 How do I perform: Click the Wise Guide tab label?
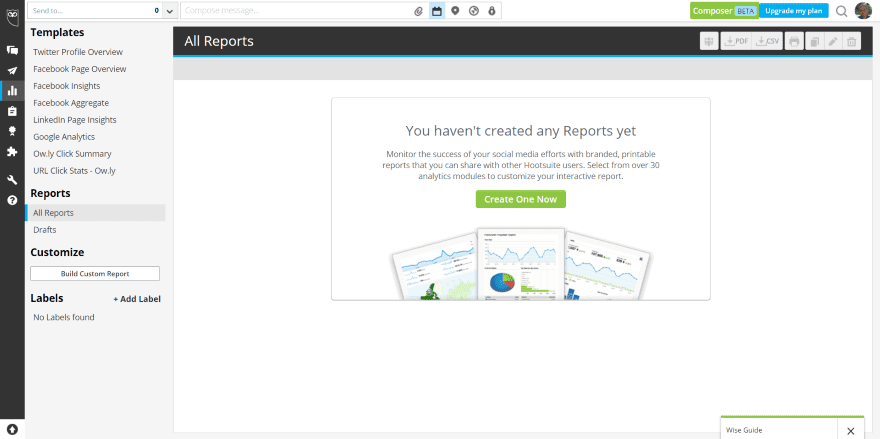[x=744, y=431]
